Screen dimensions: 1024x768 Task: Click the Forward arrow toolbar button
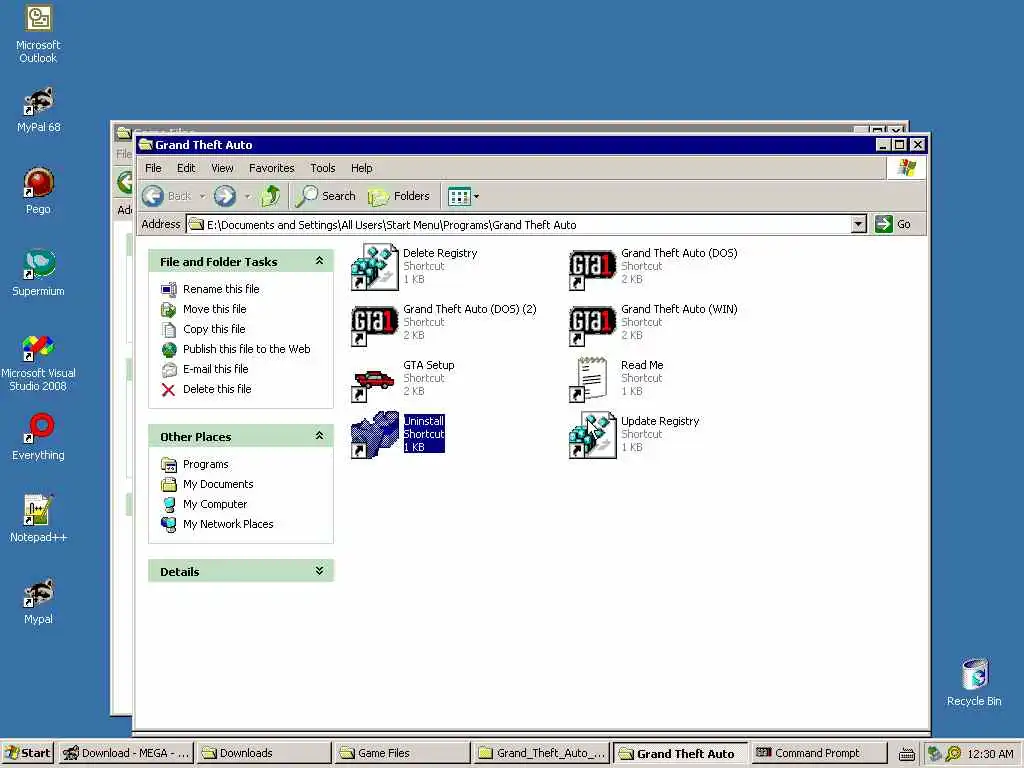[x=225, y=196]
